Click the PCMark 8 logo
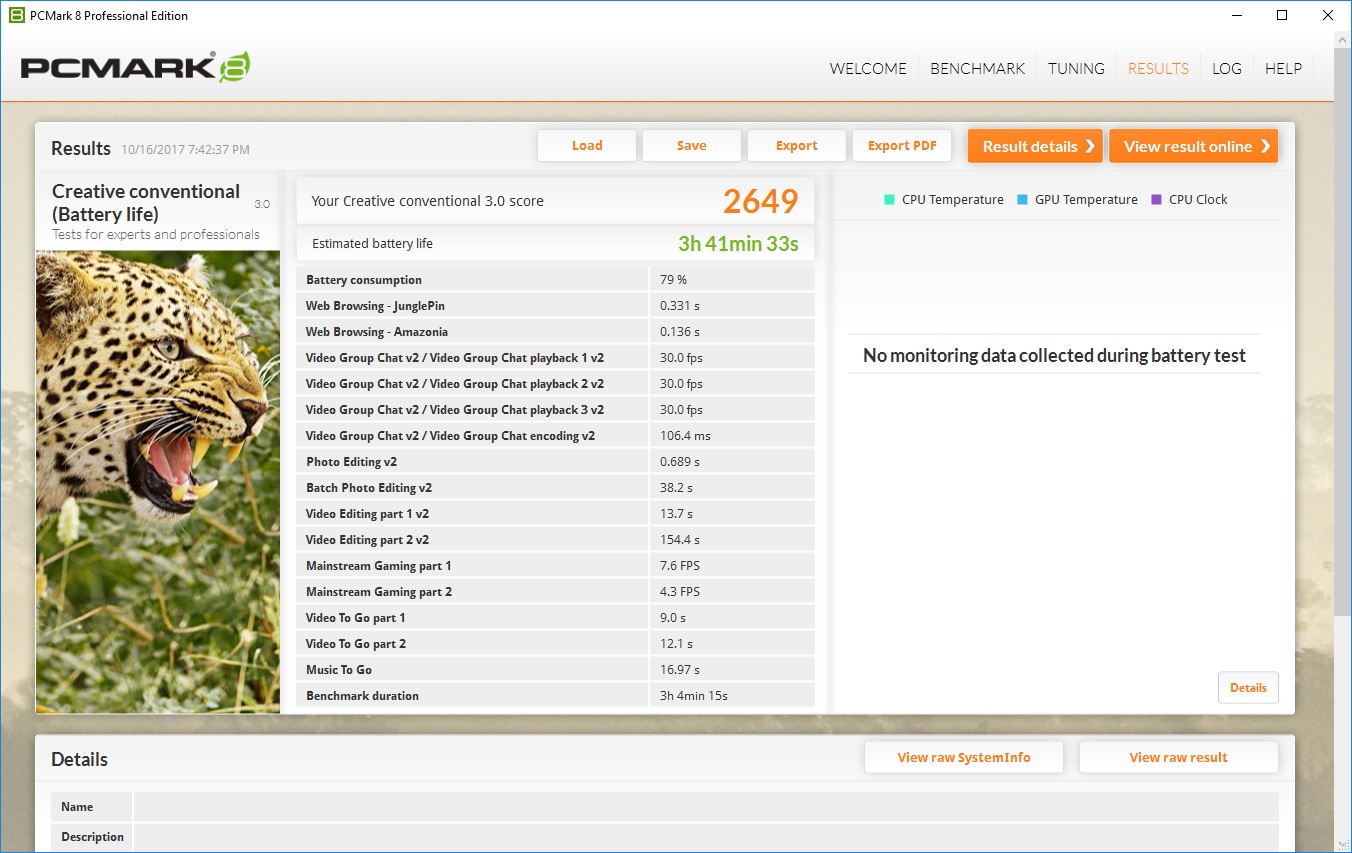 135,67
